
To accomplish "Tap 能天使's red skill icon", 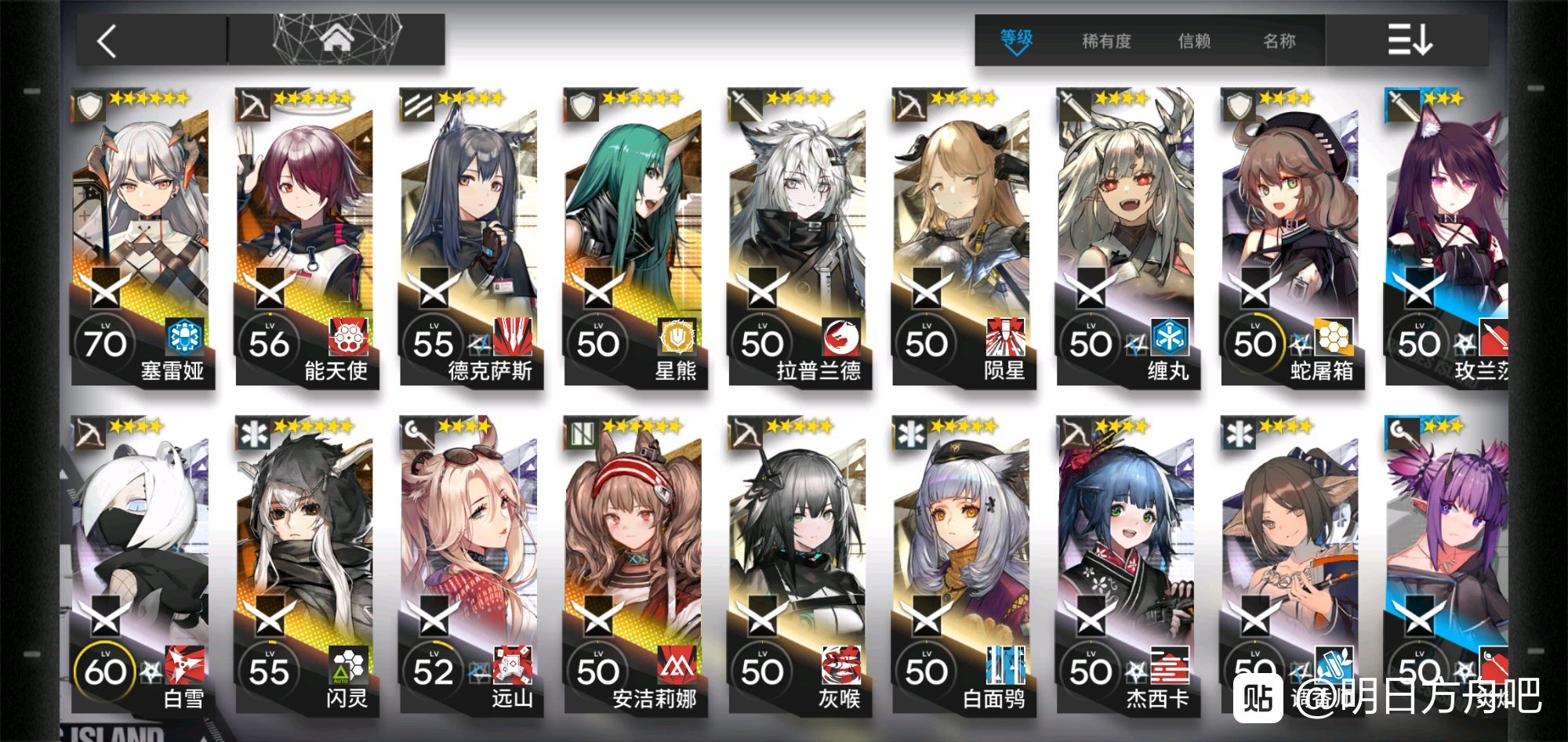I will coord(348,337).
